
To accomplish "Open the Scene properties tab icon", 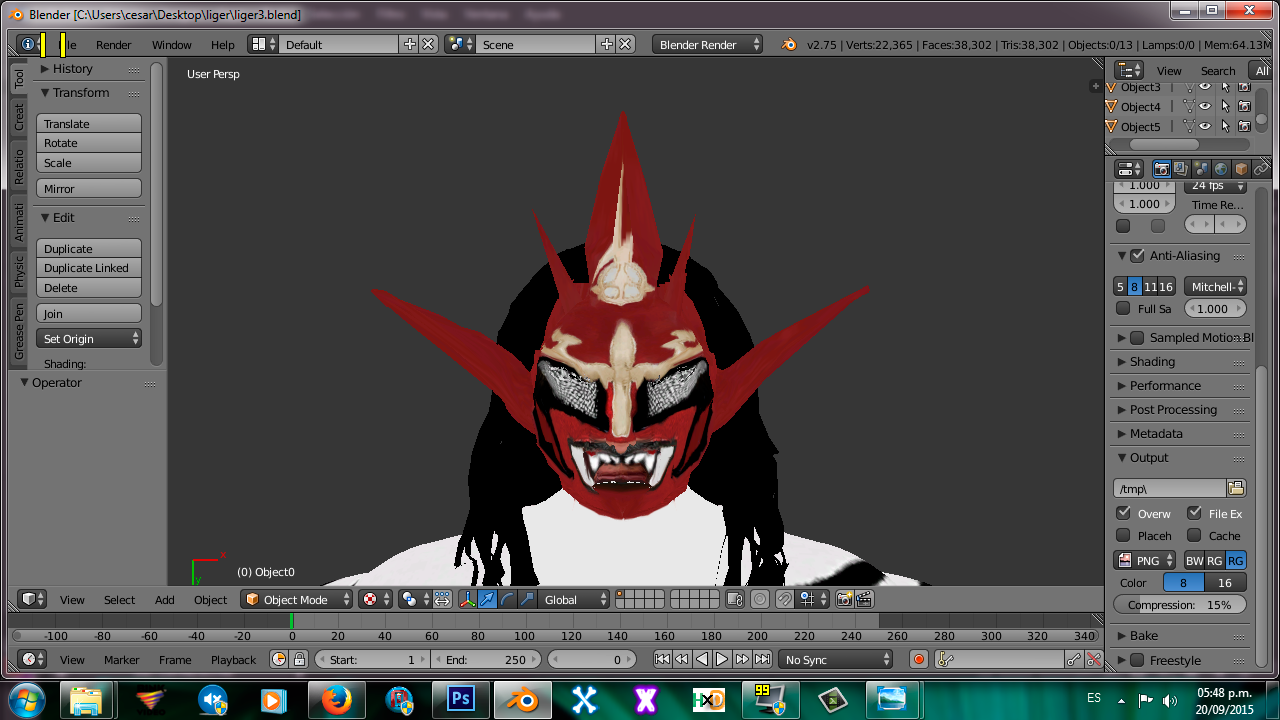I will [1201, 169].
